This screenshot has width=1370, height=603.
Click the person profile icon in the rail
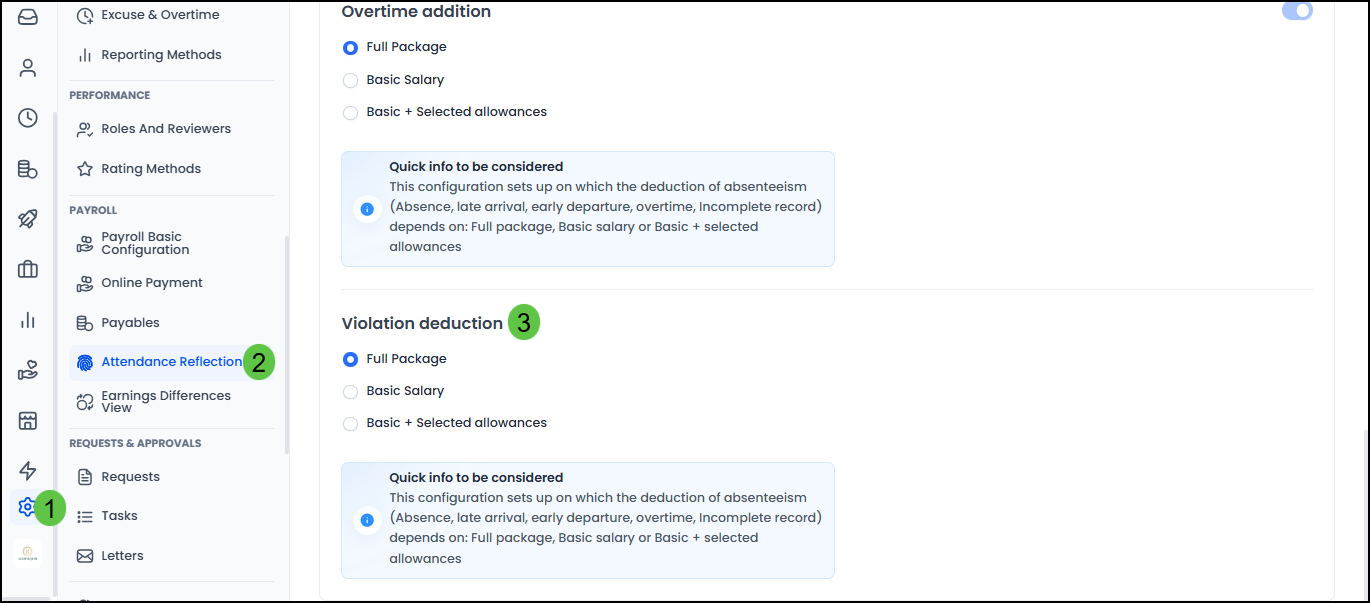pyautogui.click(x=28, y=68)
